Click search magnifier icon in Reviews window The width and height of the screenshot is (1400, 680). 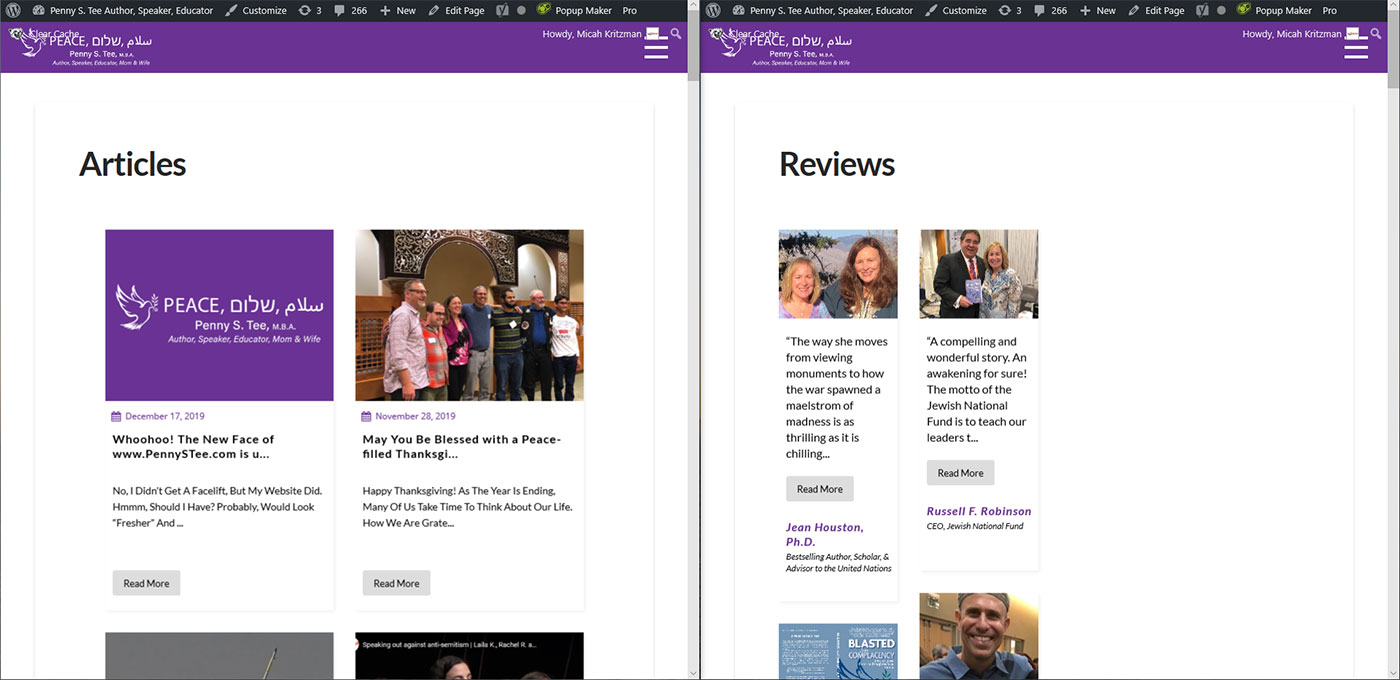coord(1376,34)
